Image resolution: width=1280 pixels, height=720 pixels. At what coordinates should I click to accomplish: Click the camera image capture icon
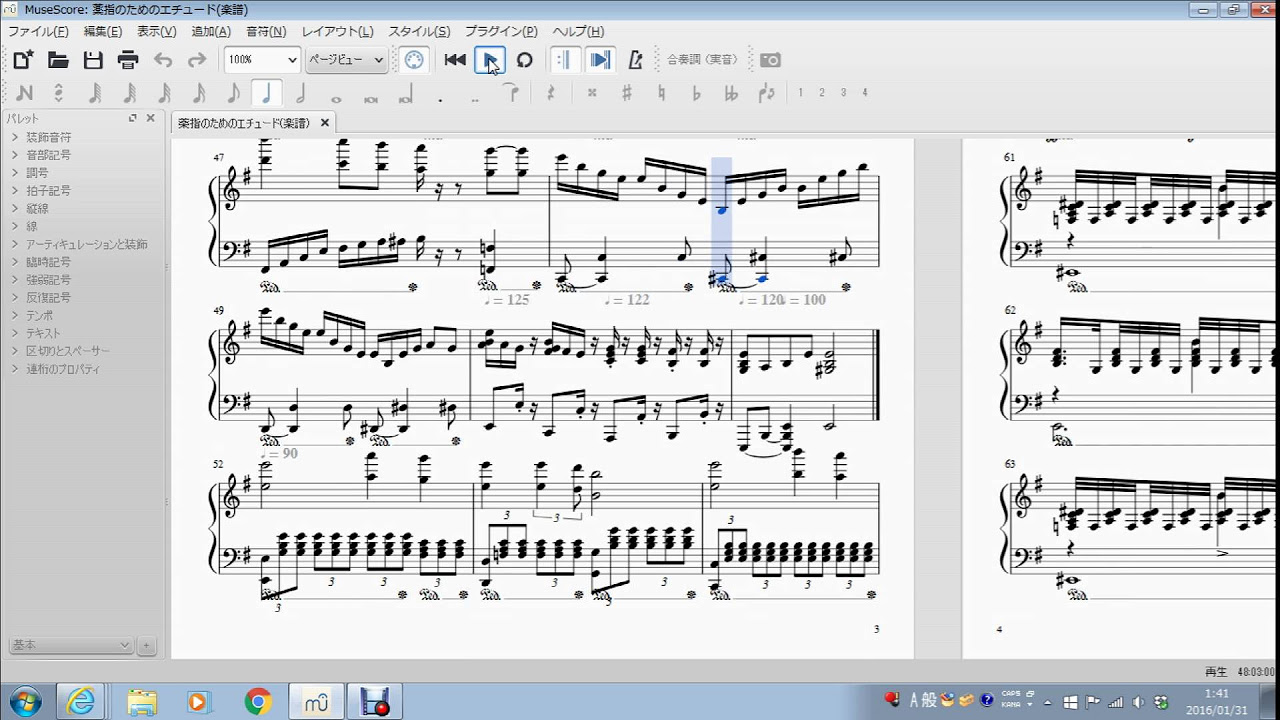point(770,60)
